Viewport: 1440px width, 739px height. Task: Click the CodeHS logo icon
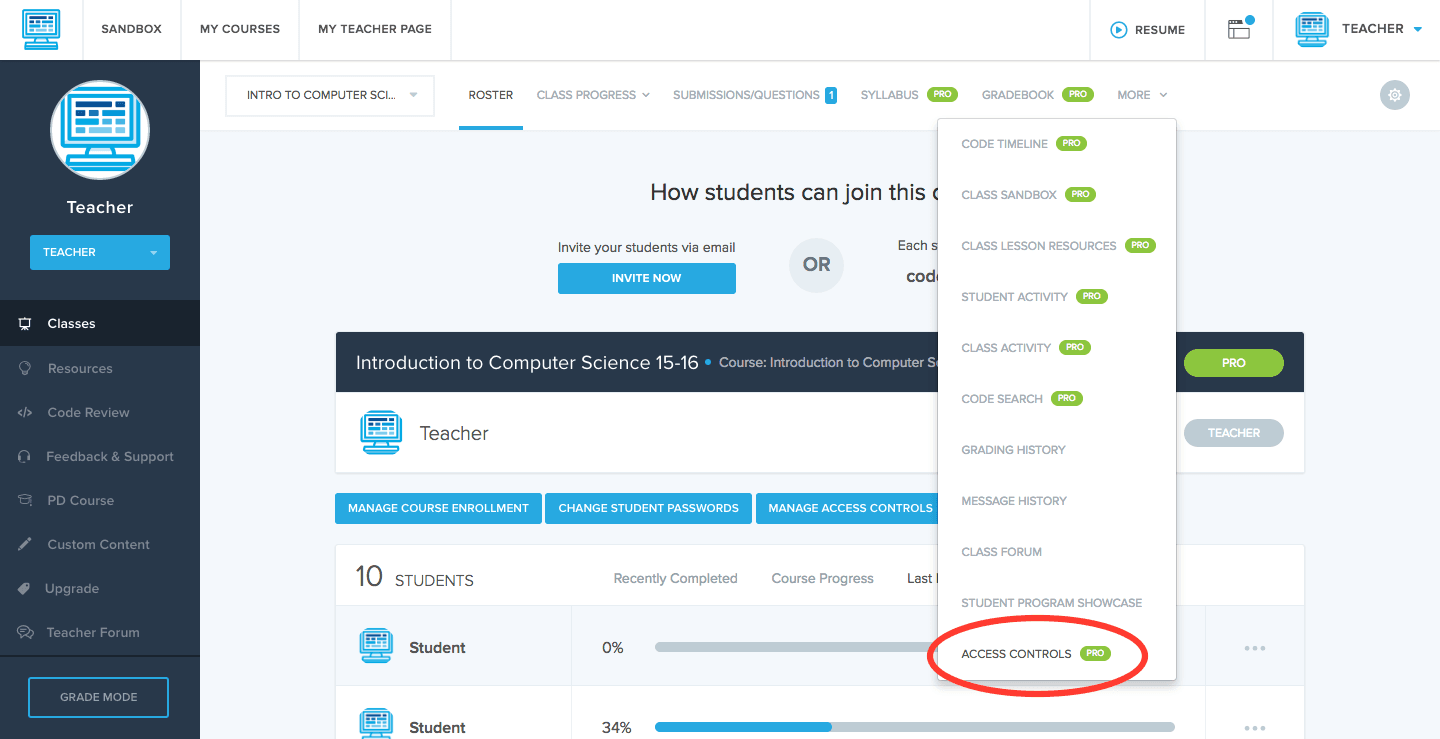(41, 30)
